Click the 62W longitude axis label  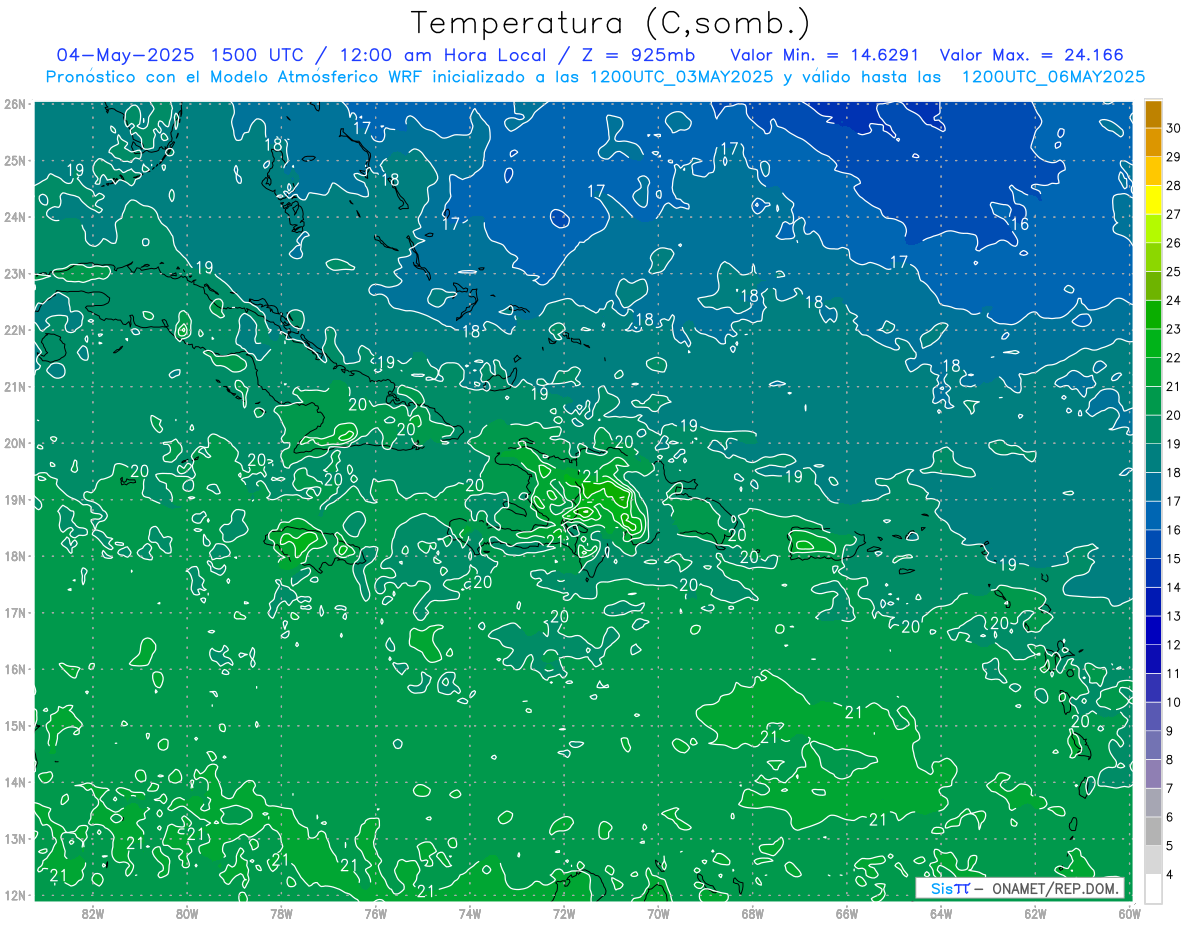tap(1035, 913)
